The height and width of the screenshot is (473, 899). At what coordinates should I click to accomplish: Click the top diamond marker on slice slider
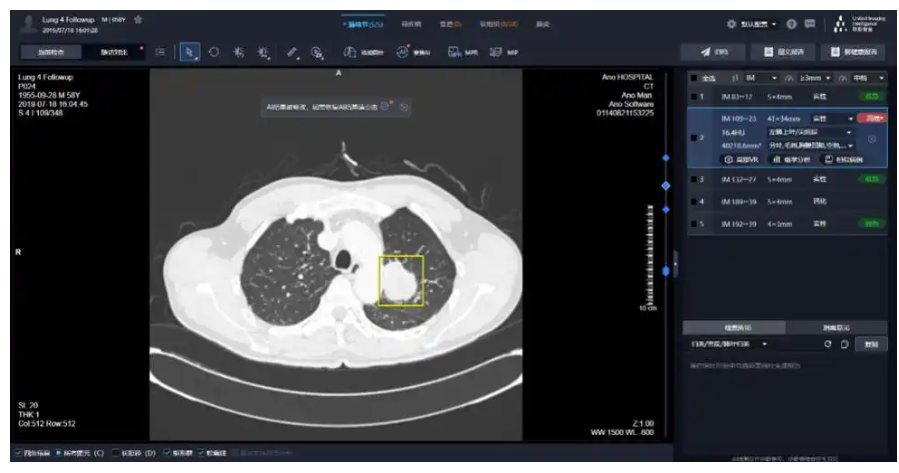[666, 158]
